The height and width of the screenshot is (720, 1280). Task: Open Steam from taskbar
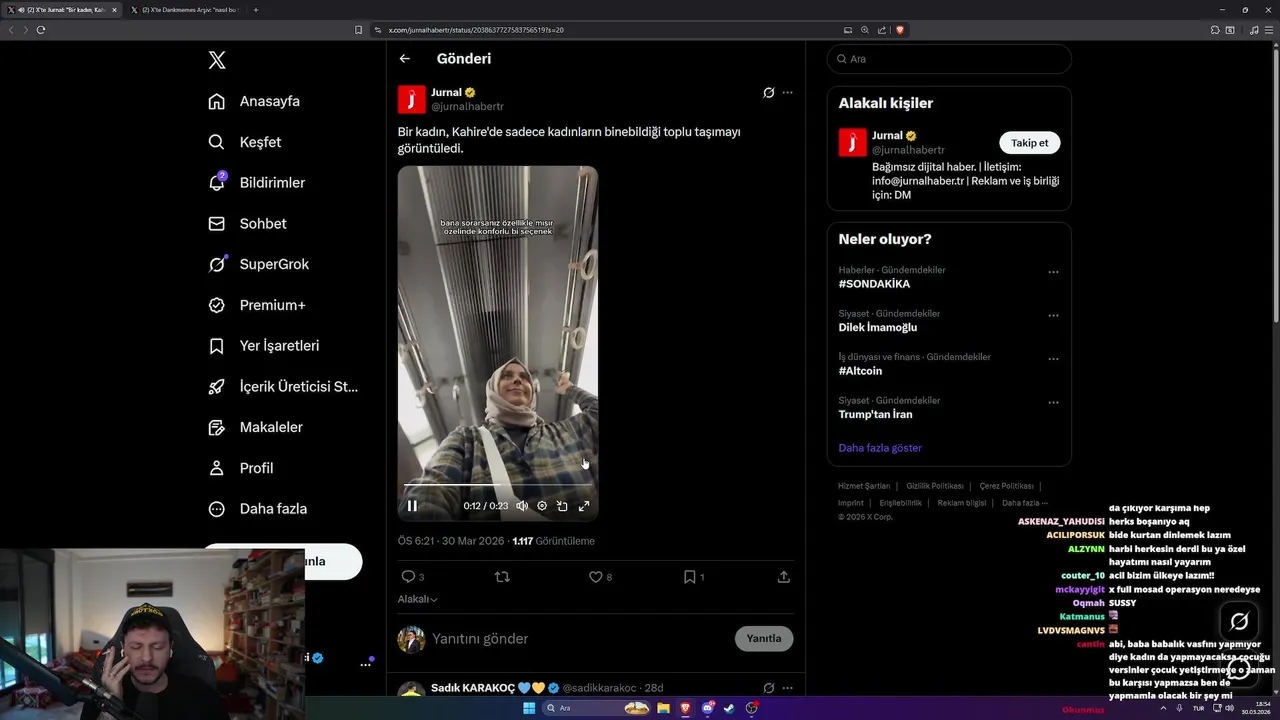click(x=729, y=708)
